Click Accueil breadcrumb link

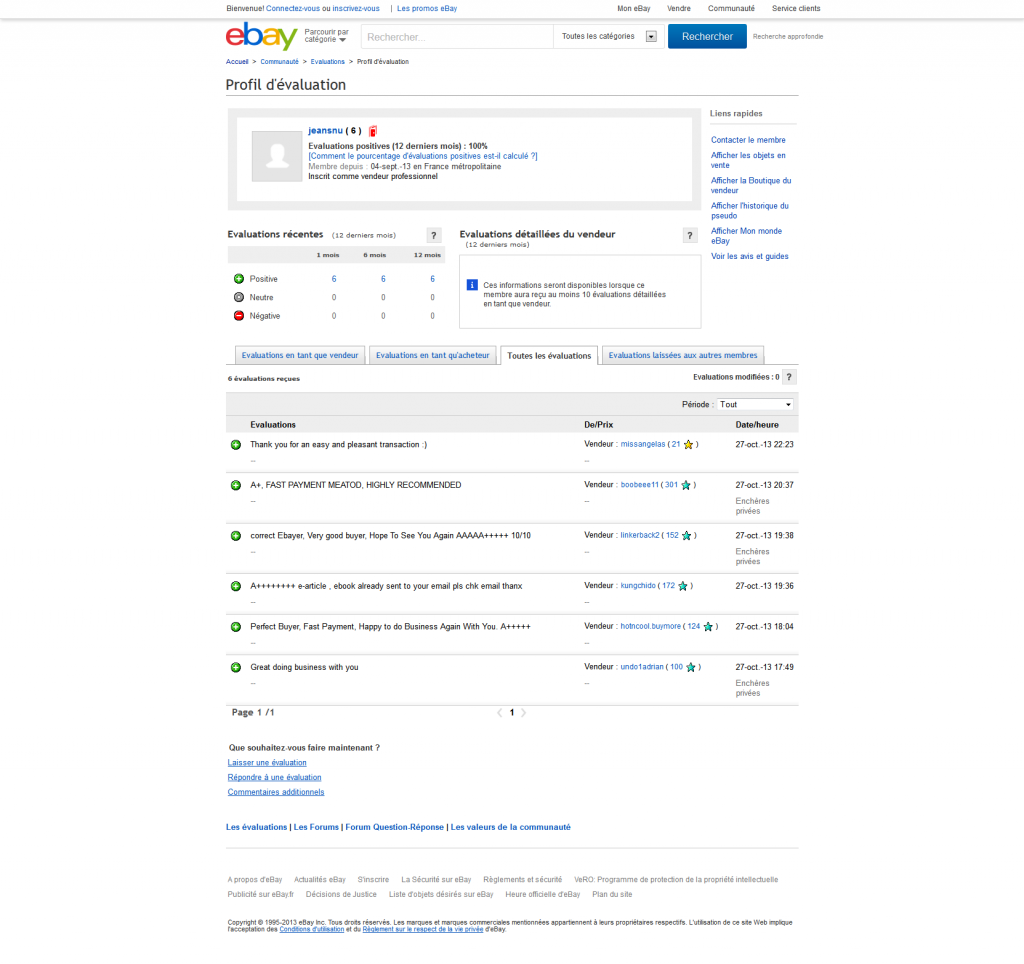(237, 61)
